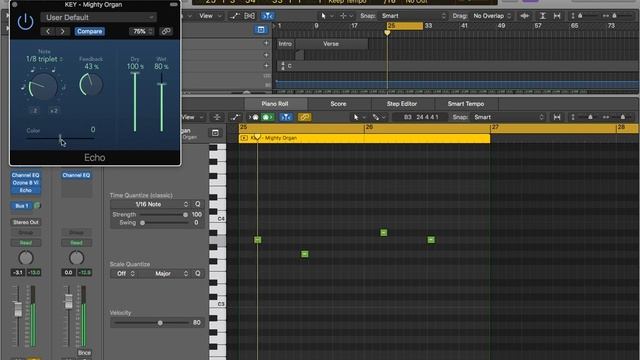The height and width of the screenshot is (360, 640).
Task: Click the Echo Dry level slider
Action: [135, 101]
